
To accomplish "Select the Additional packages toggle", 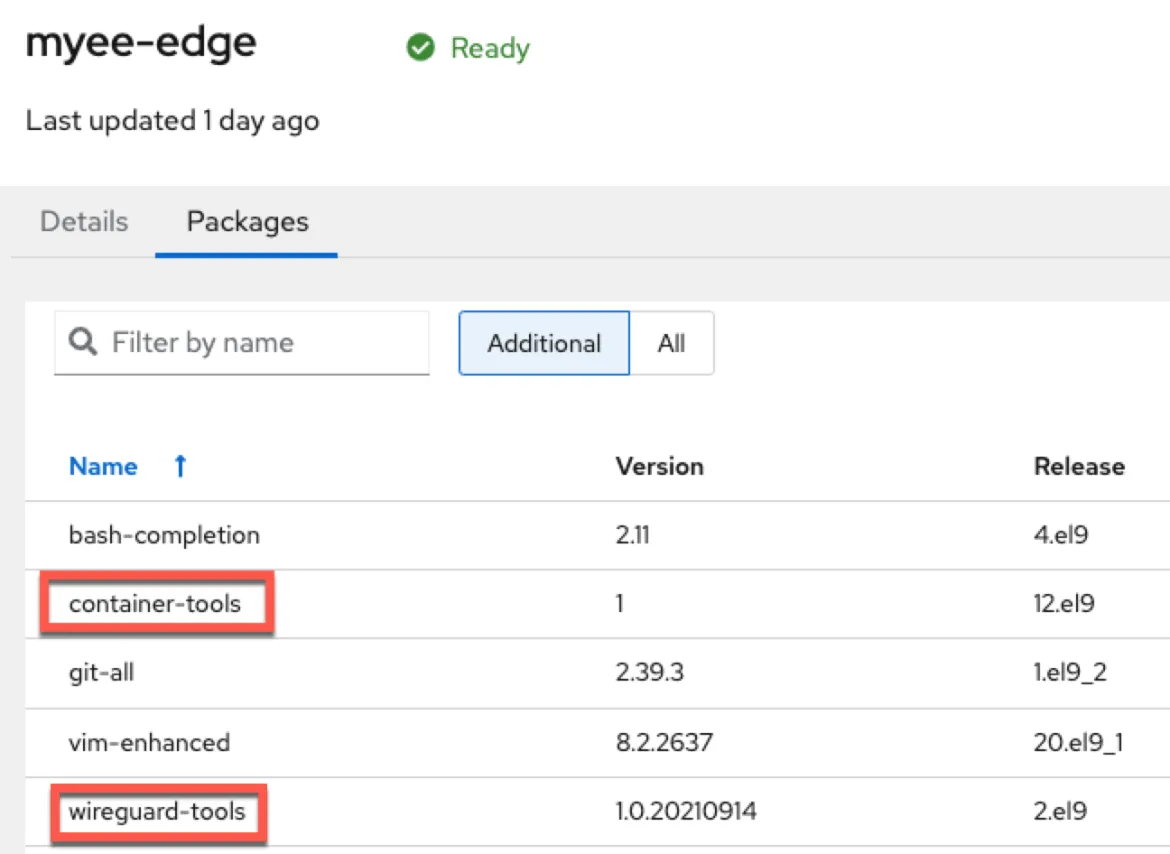I will pos(544,343).
